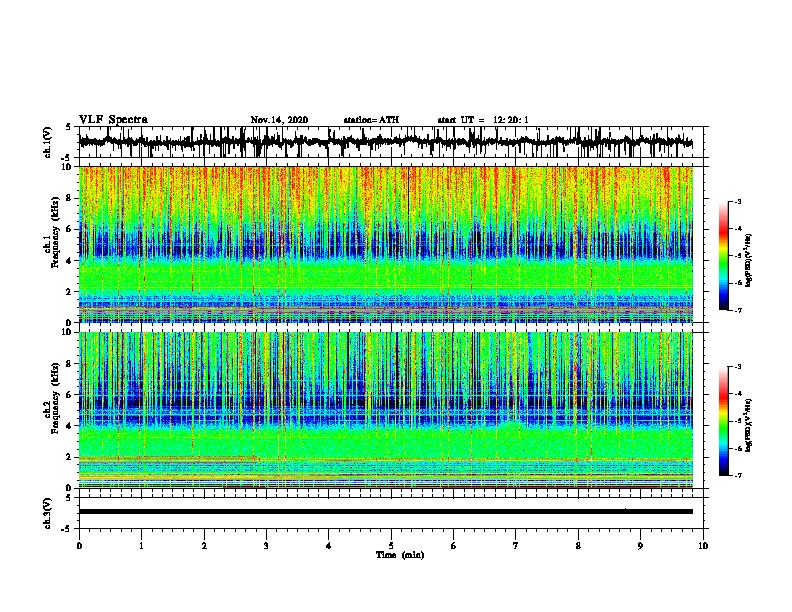Click the ch.3(V) axis label
The height and width of the screenshot is (612, 792).
tap(48, 513)
